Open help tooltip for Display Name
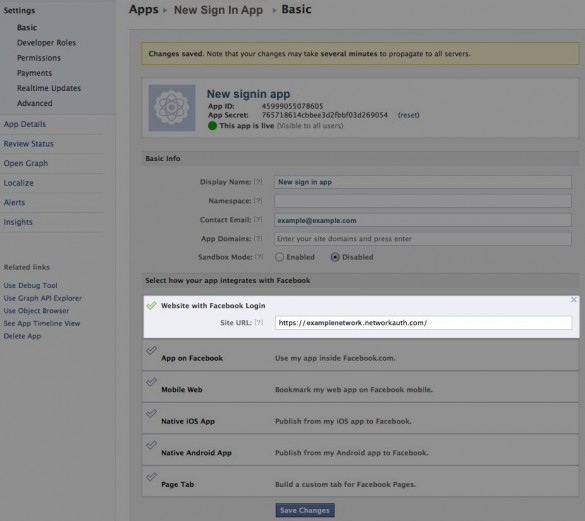The width and height of the screenshot is (585, 521). point(258,182)
